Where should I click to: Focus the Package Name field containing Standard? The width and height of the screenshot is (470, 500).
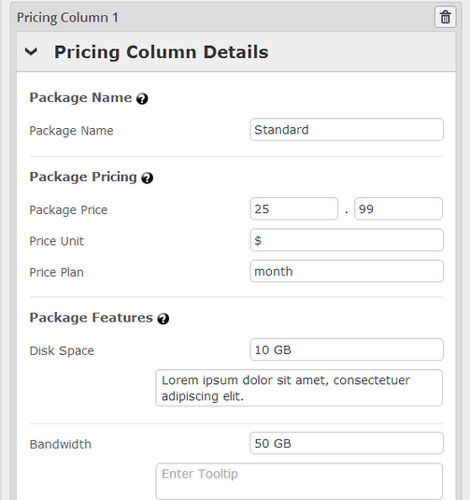tap(347, 129)
